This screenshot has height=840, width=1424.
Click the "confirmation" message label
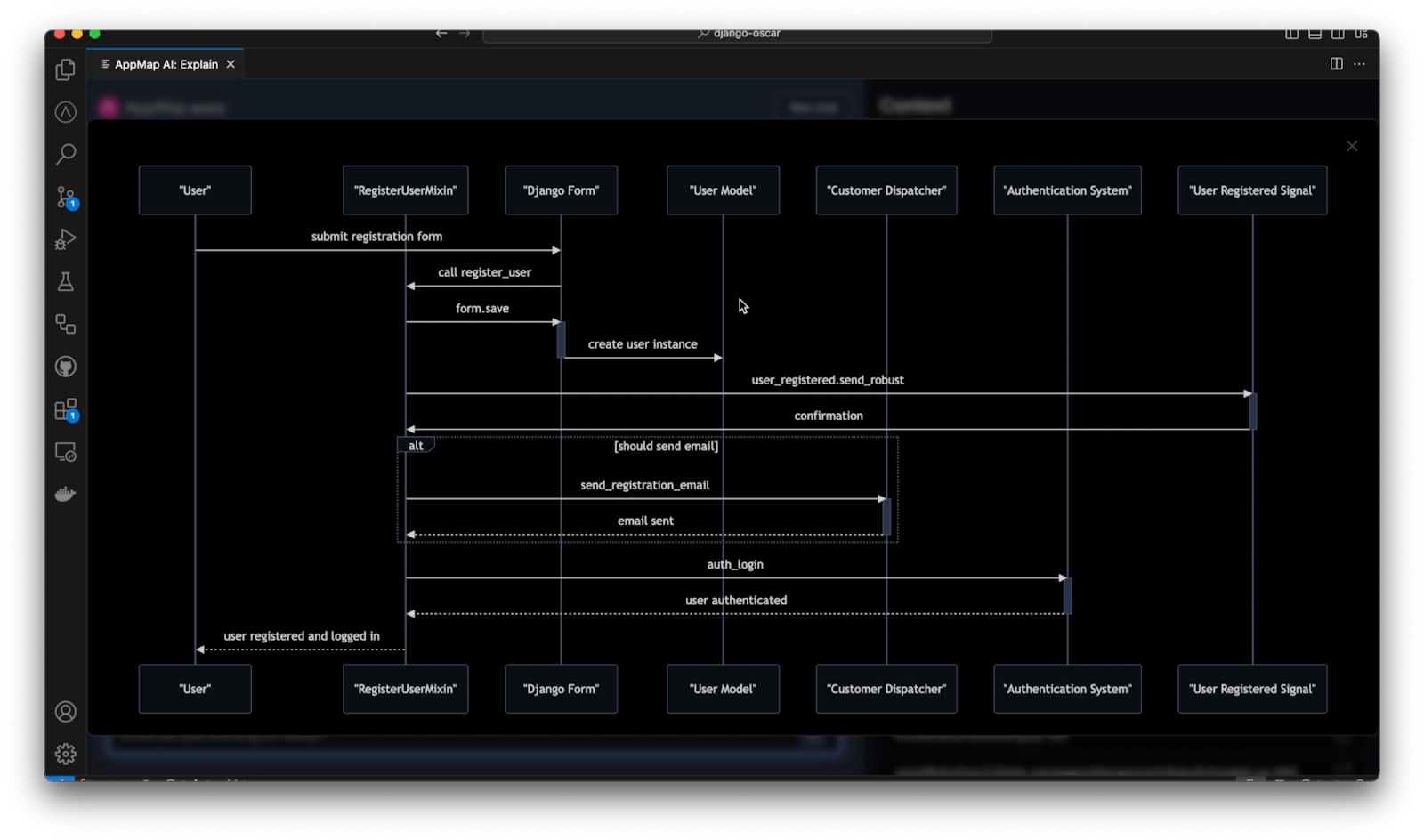pyautogui.click(x=829, y=416)
